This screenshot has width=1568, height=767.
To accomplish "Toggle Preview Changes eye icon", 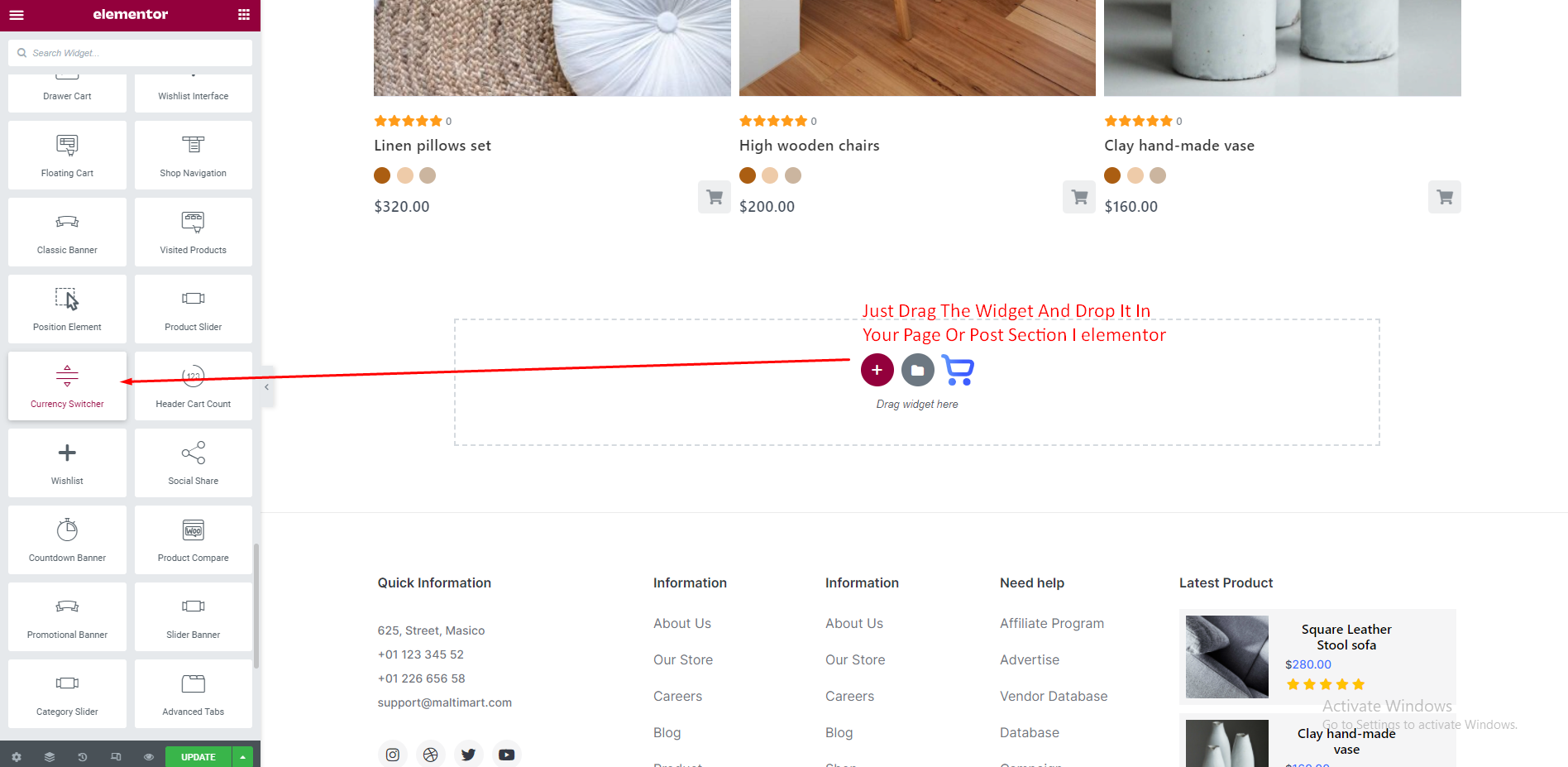I will coord(149,757).
